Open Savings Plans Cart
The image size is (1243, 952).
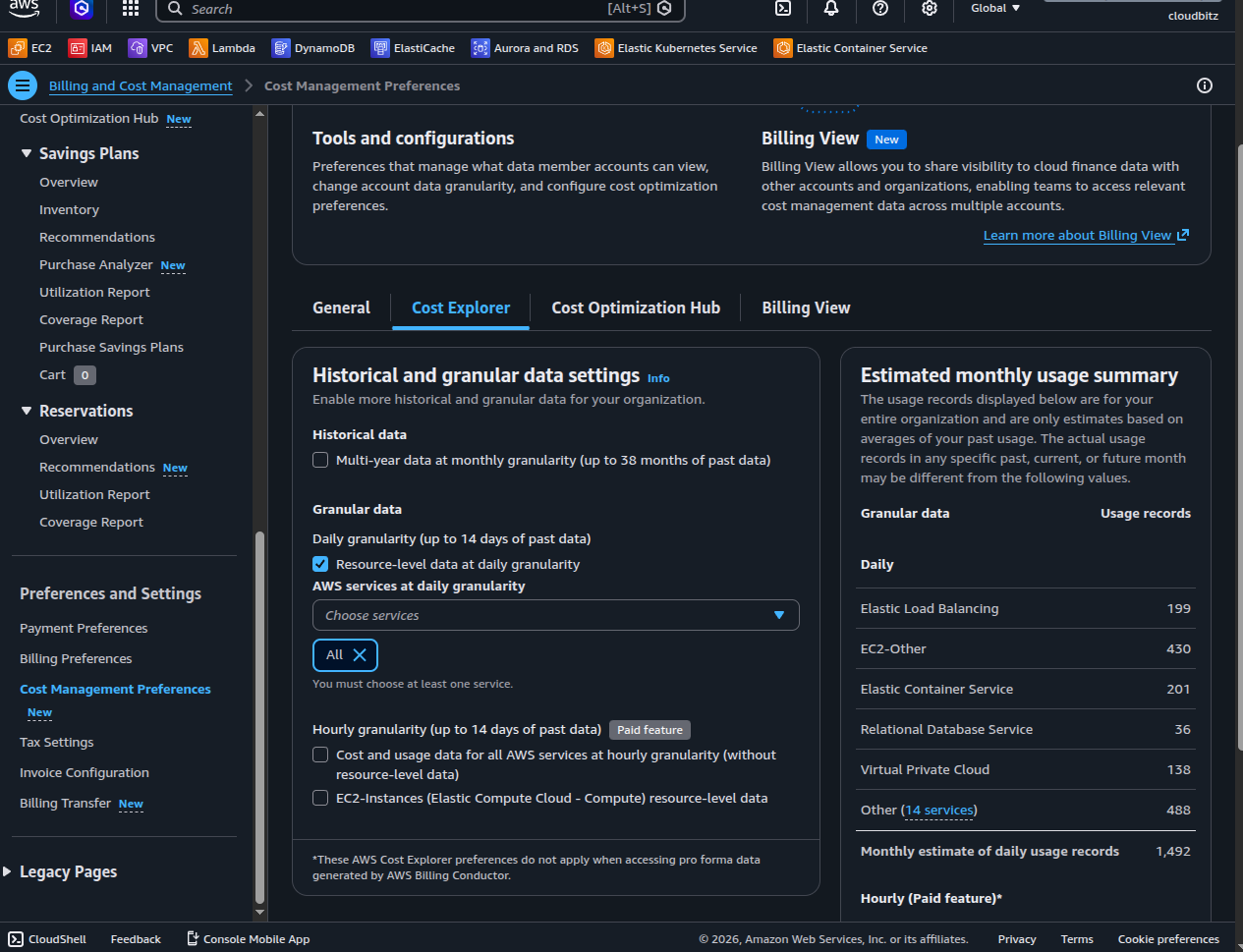pyautogui.click(x=52, y=374)
